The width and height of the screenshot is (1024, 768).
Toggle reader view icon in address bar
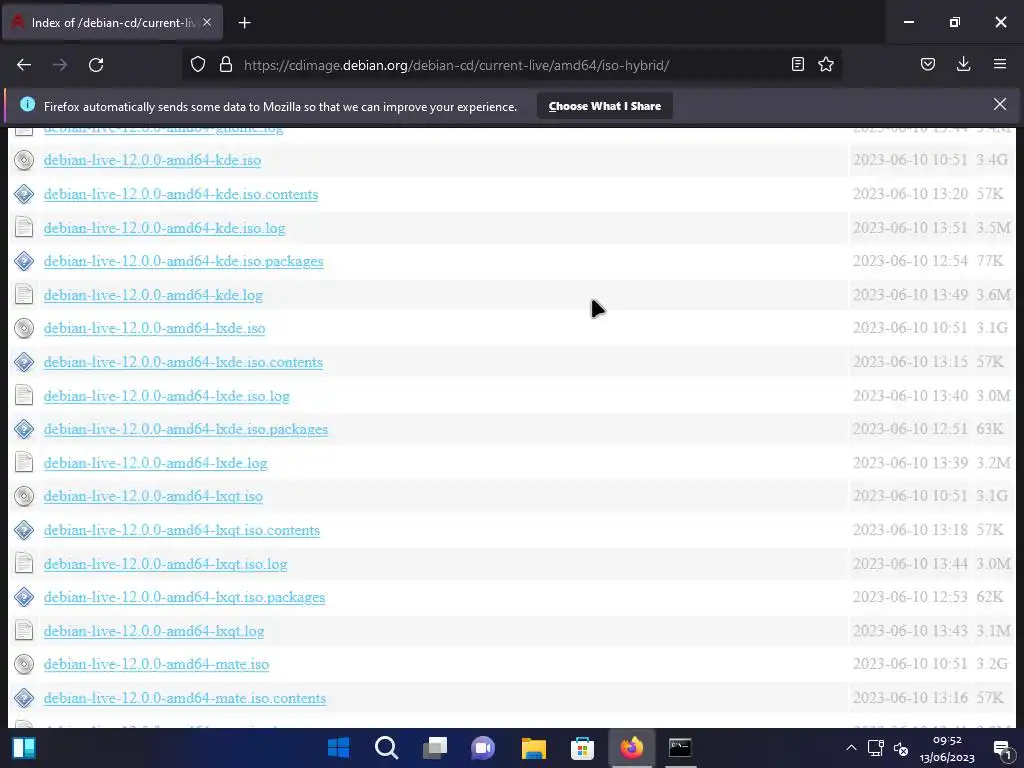point(797,65)
